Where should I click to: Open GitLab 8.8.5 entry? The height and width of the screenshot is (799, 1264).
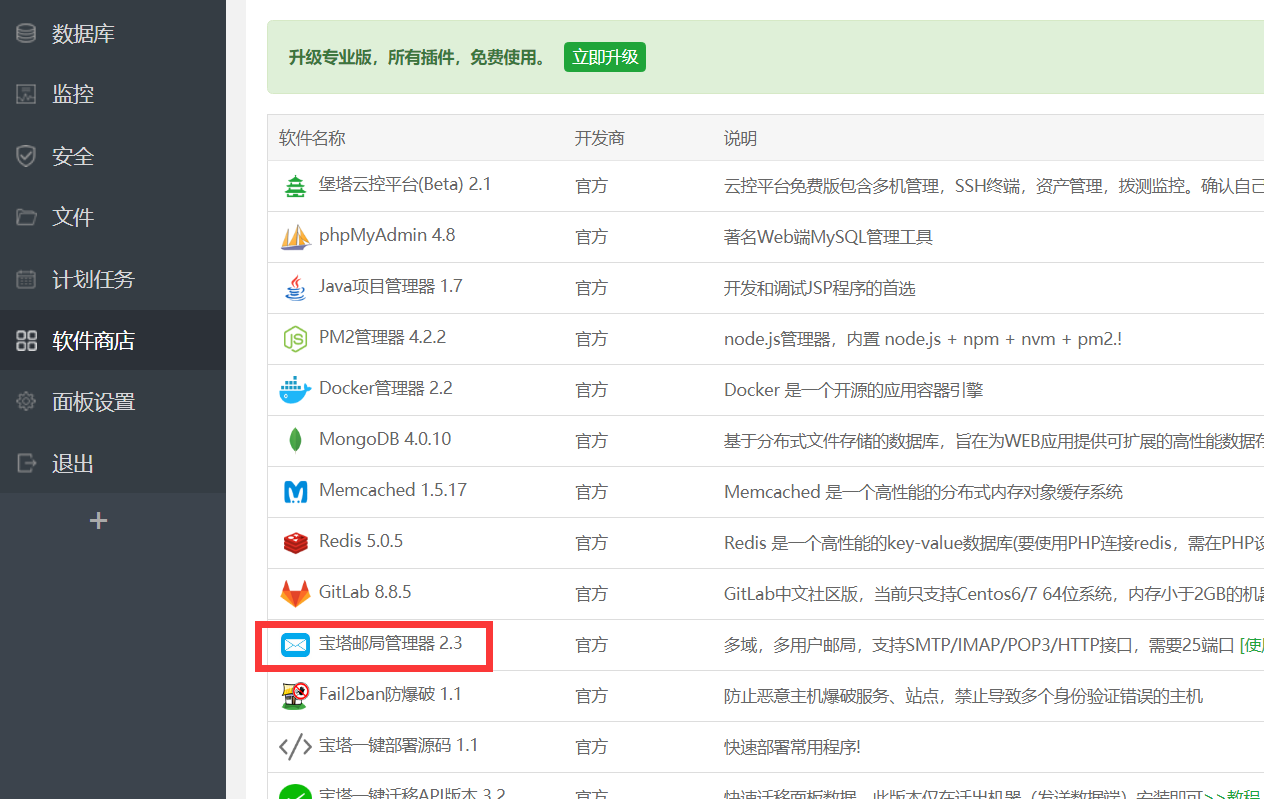(365, 592)
